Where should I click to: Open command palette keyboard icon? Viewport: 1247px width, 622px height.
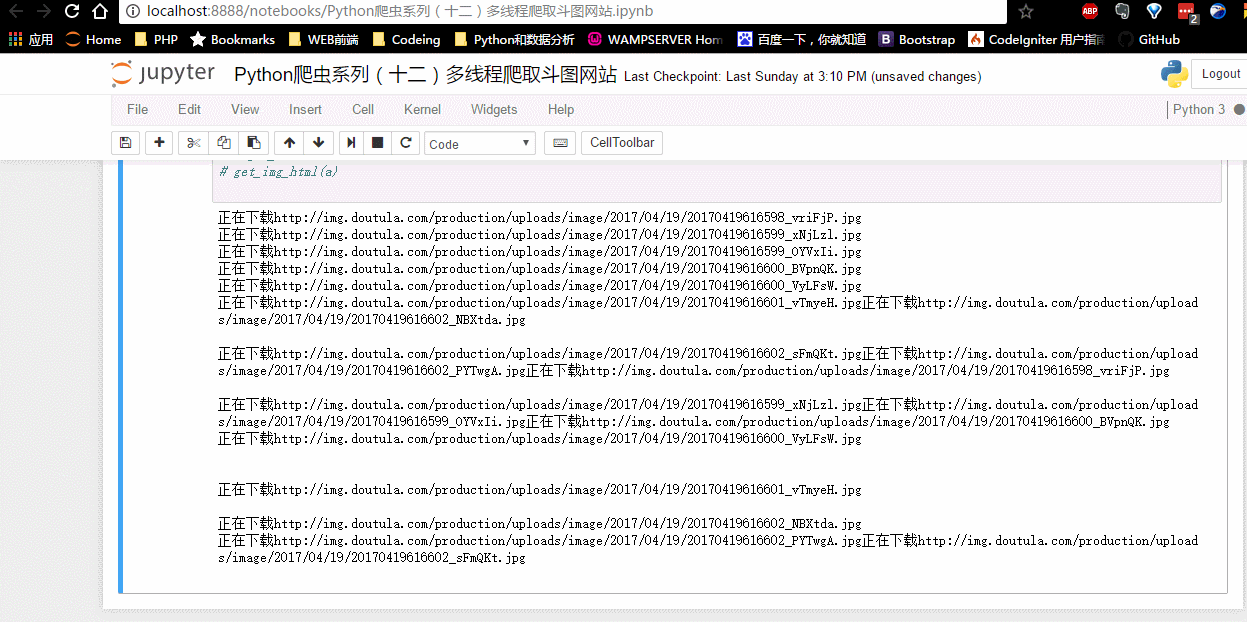tap(560, 143)
